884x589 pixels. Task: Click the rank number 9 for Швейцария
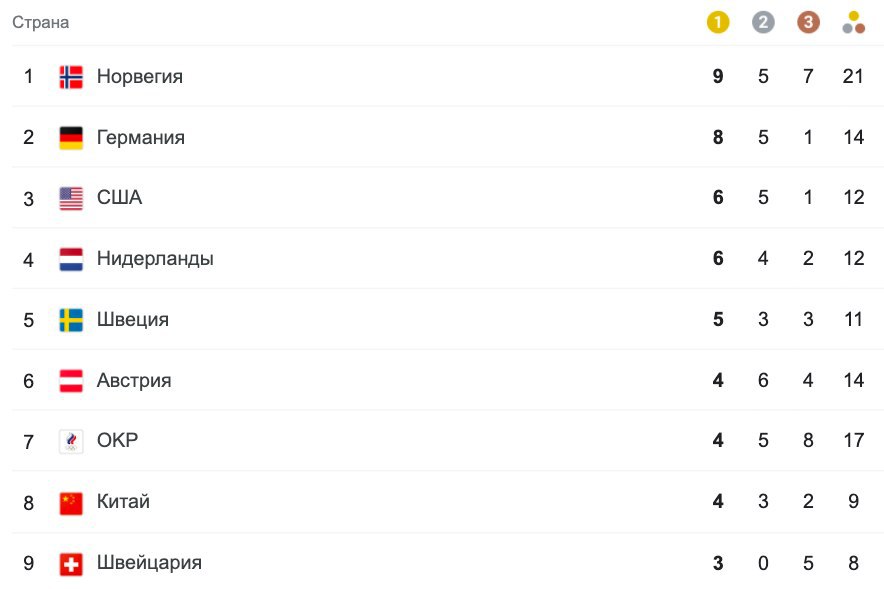(28, 563)
